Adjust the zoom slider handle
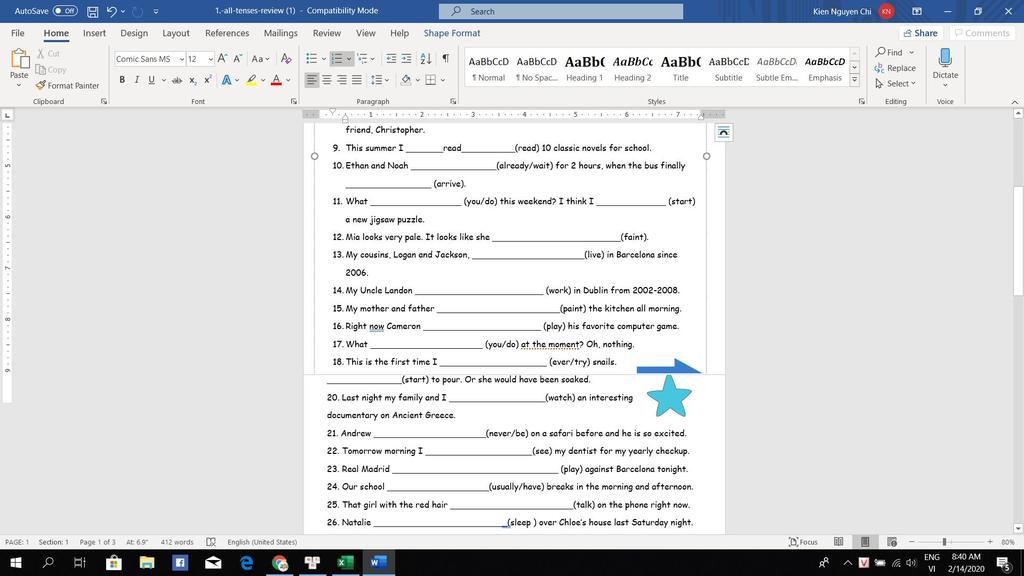Viewport: 1024px width, 576px height. pyautogui.click(x=944, y=542)
